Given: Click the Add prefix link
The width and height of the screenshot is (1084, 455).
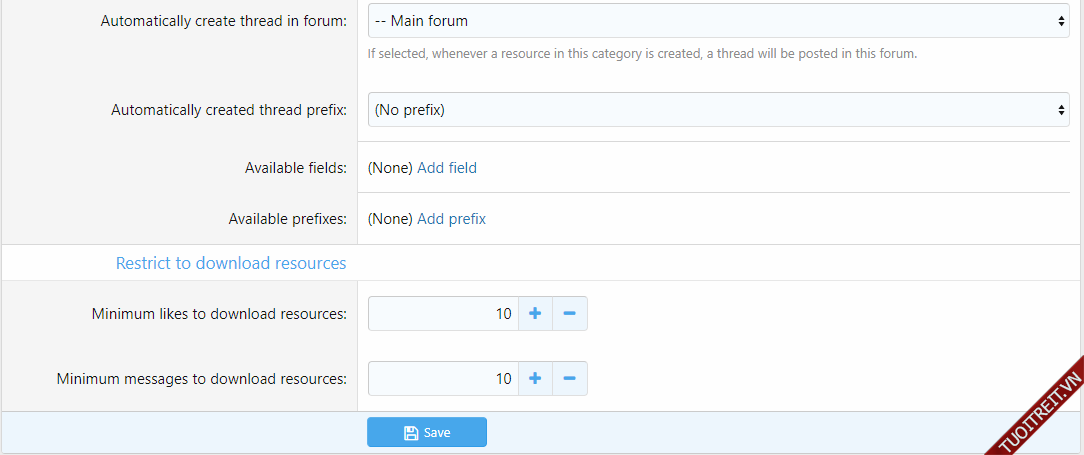Looking at the screenshot, I should point(451,219).
